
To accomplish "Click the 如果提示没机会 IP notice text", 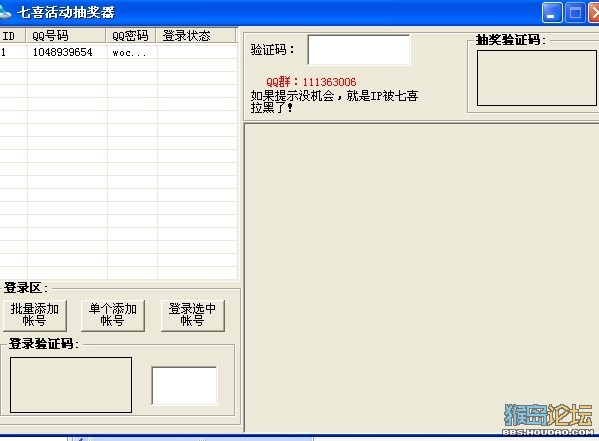I will point(334,102).
